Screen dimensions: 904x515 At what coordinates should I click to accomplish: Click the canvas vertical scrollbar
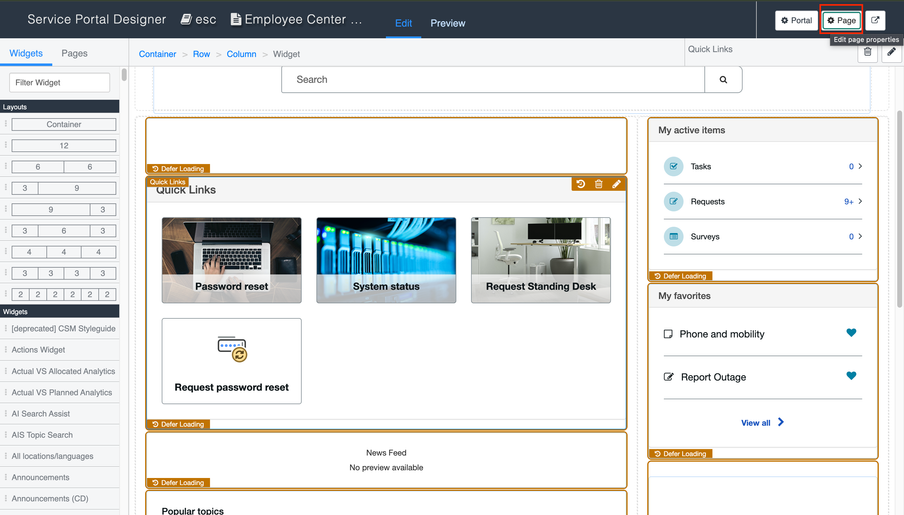pyautogui.click(x=900, y=208)
